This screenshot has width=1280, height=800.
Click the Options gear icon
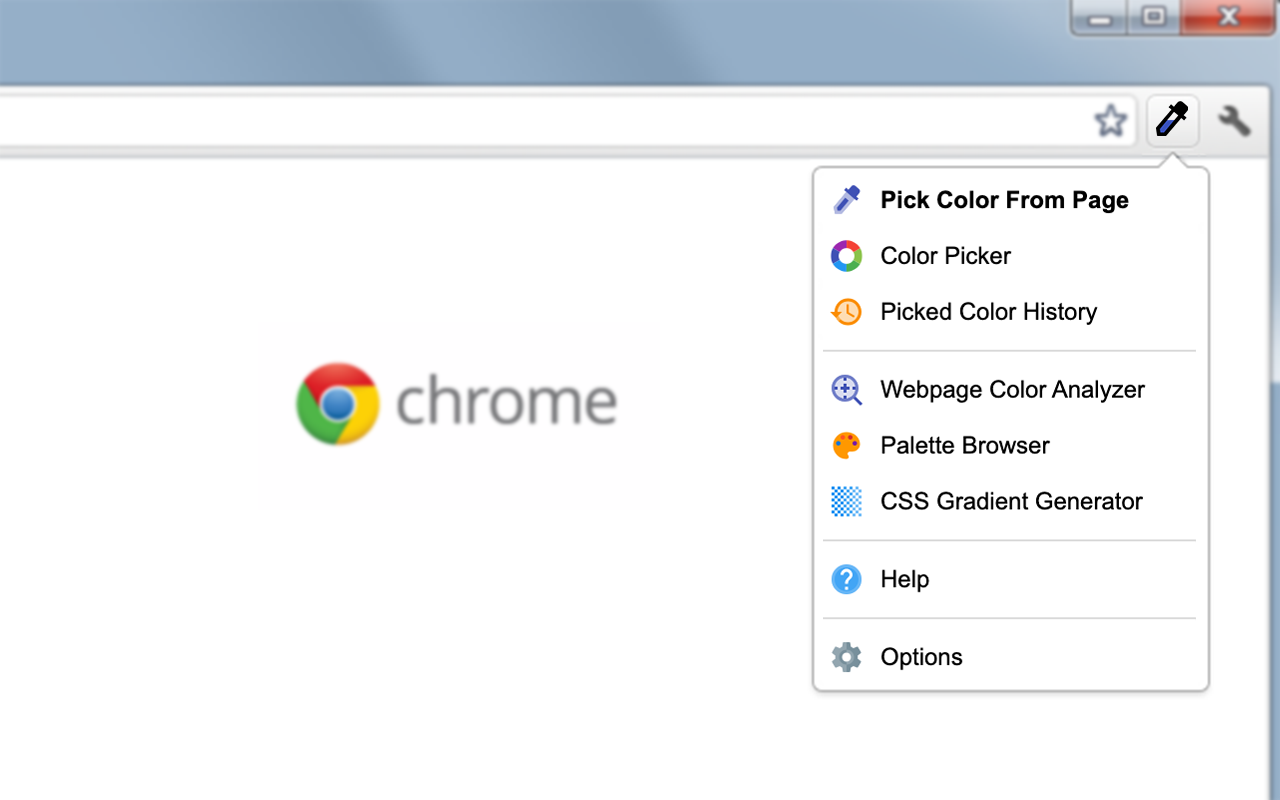pyautogui.click(x=846, y=657)
